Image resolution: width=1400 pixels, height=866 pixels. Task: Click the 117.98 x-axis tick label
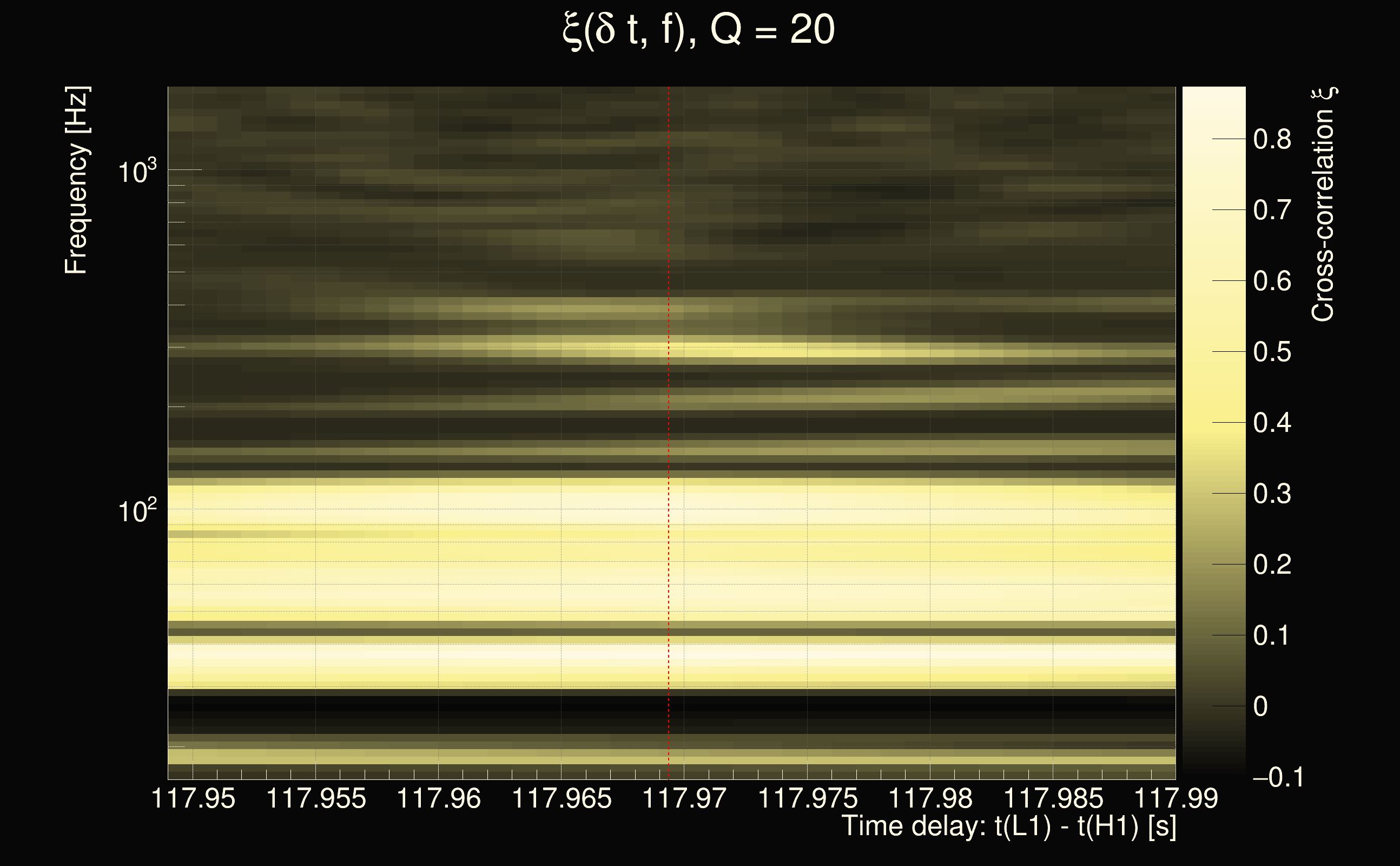(929, 799)
